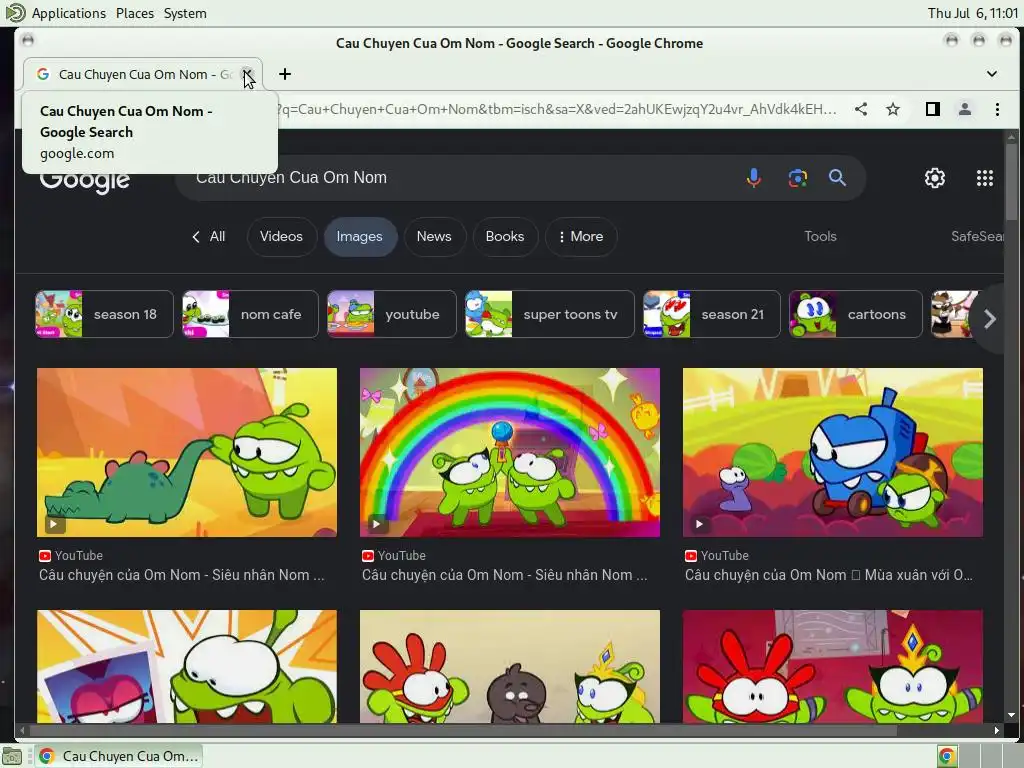Select the super toons tv chip

(549, 314)
